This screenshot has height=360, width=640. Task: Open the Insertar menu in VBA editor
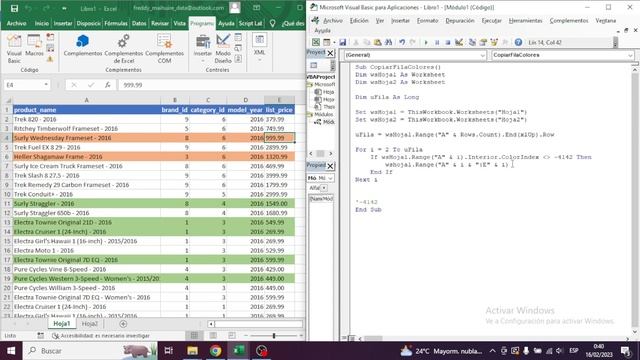[400, 20]
